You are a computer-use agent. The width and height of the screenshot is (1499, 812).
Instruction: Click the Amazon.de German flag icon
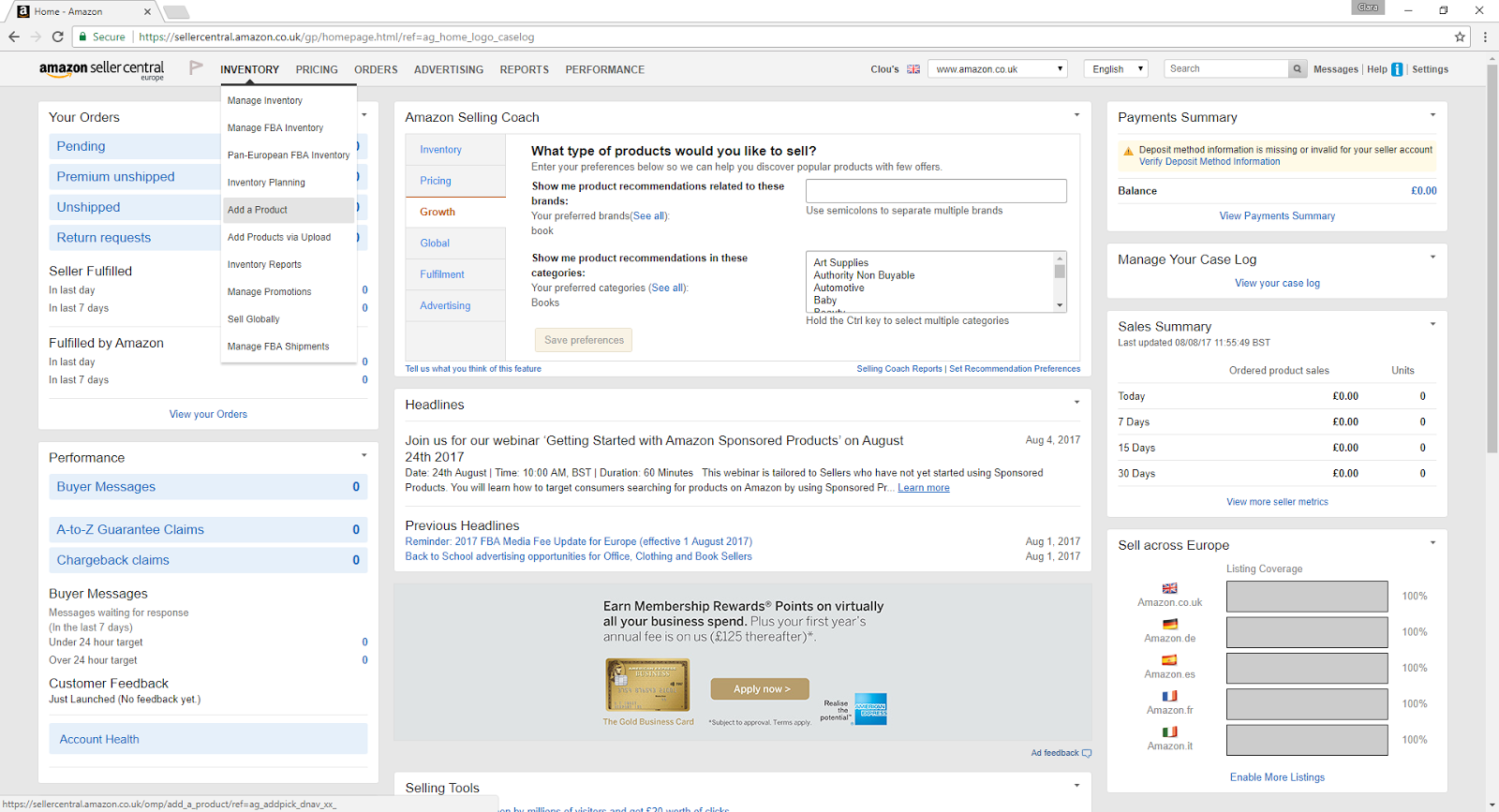click(x=1170, y=624)
